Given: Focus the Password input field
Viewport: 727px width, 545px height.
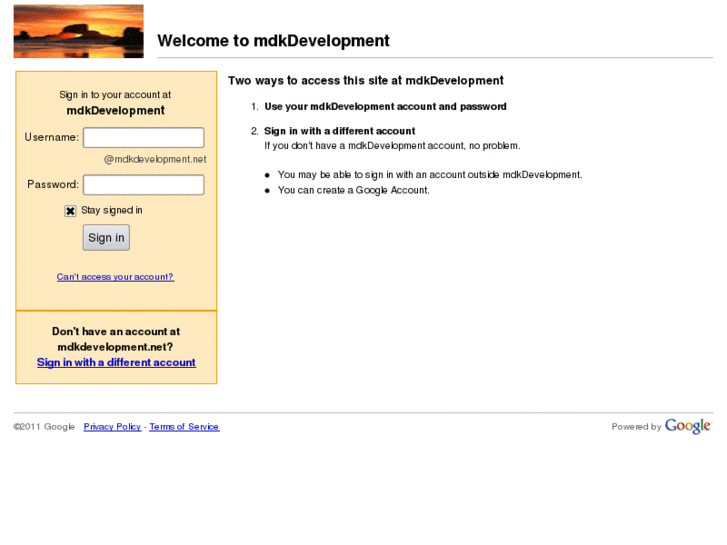Looking at the screenshot, I should pos(144,185).
